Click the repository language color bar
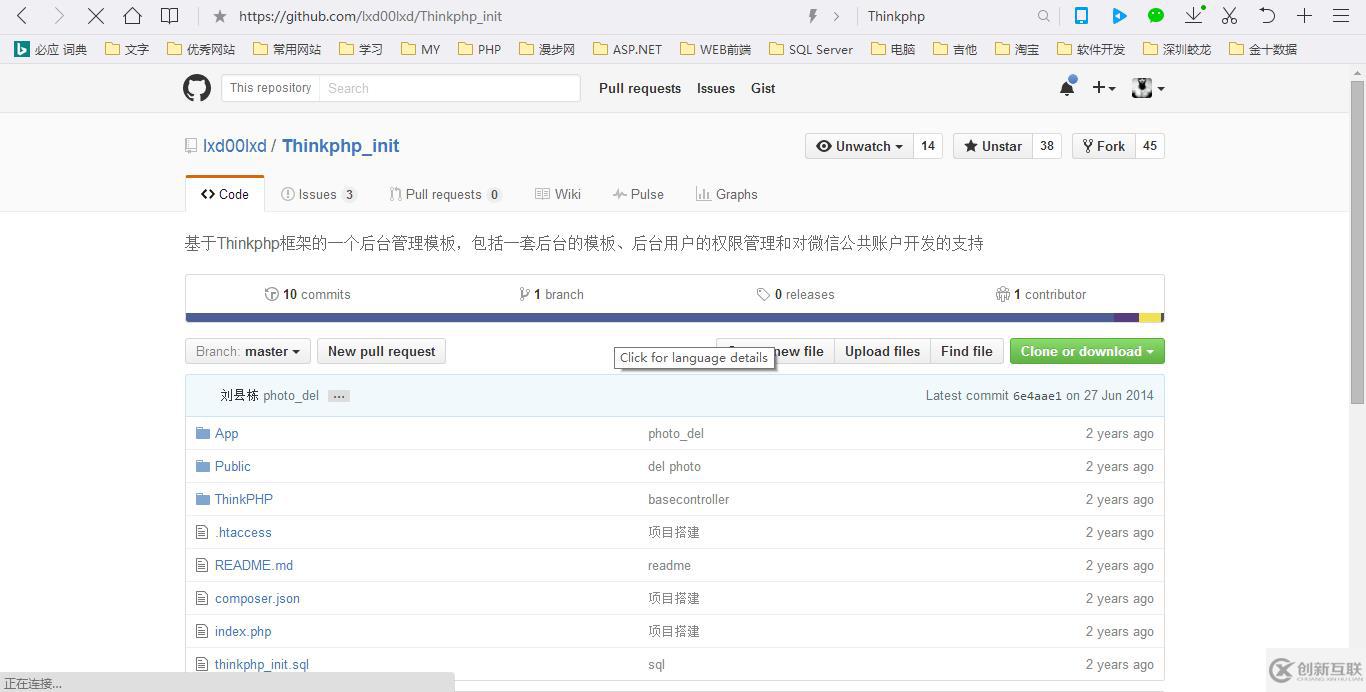The height and width of the screenshot is (692, 1366). (x=650, y=318)
